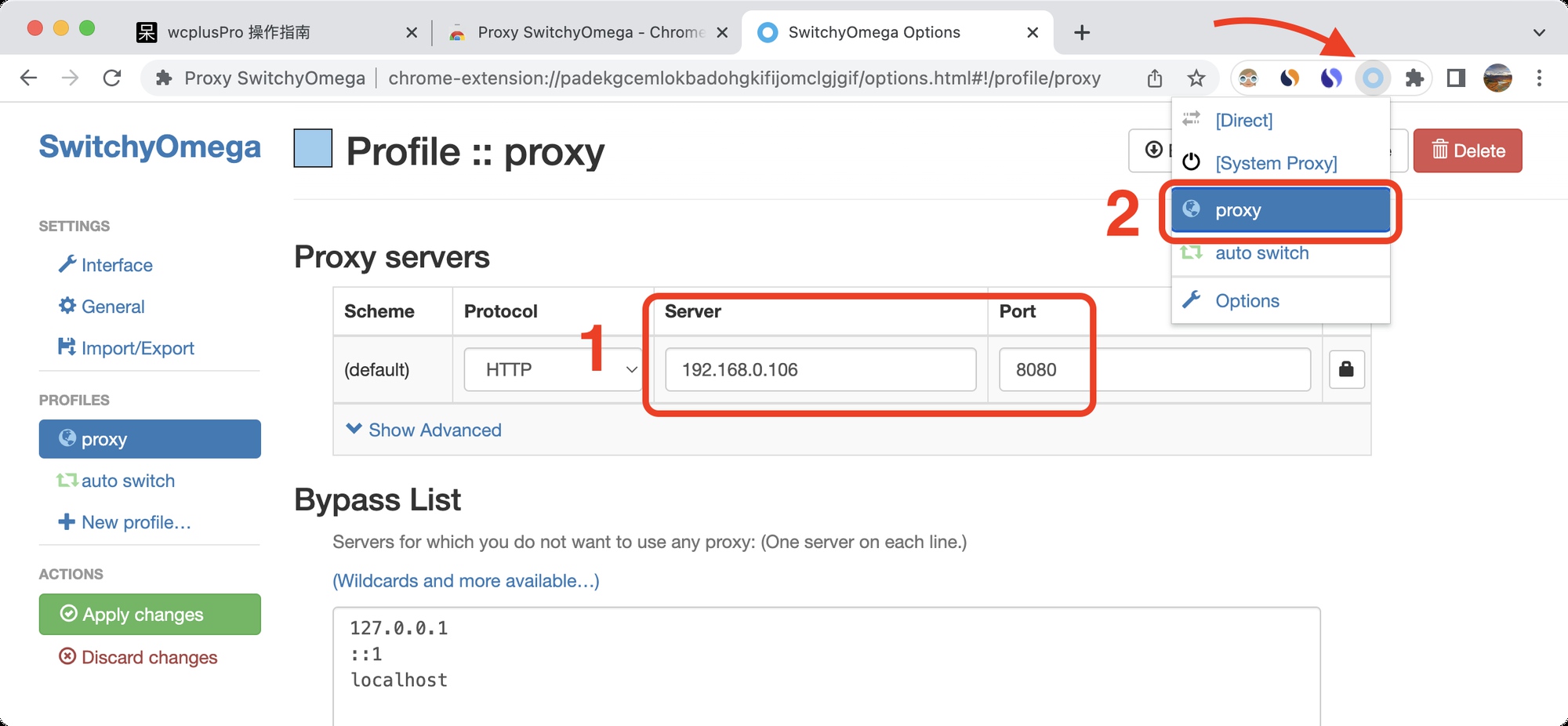1568x726 pixels.
Task: Create a New profile
Action: tap(125, 522)
